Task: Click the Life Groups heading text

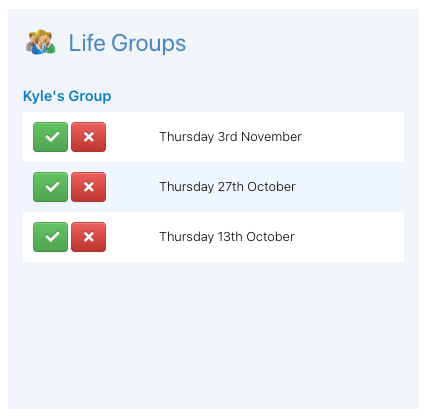Action: tap(127, 43)
